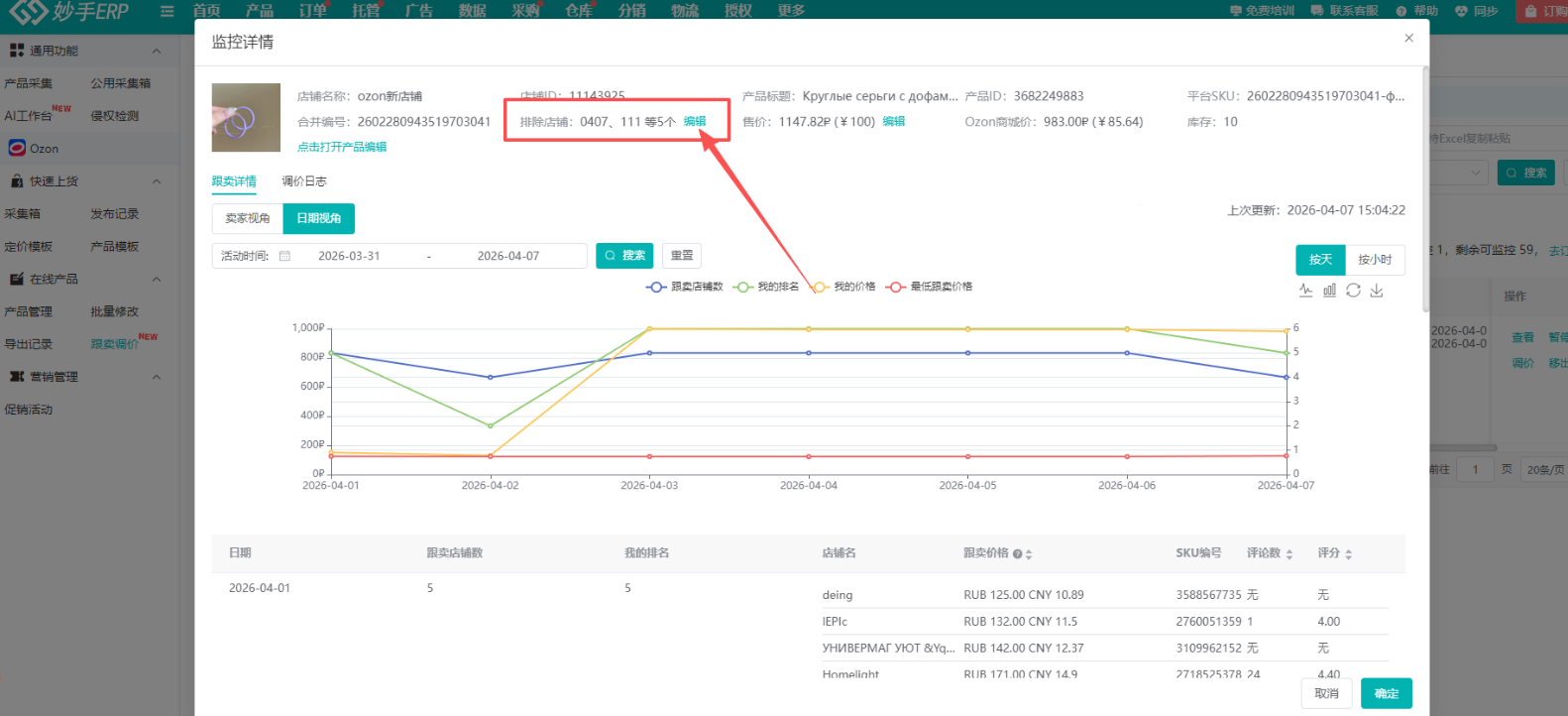Close the 监控详情 dialog with X

pos(1408,39)
